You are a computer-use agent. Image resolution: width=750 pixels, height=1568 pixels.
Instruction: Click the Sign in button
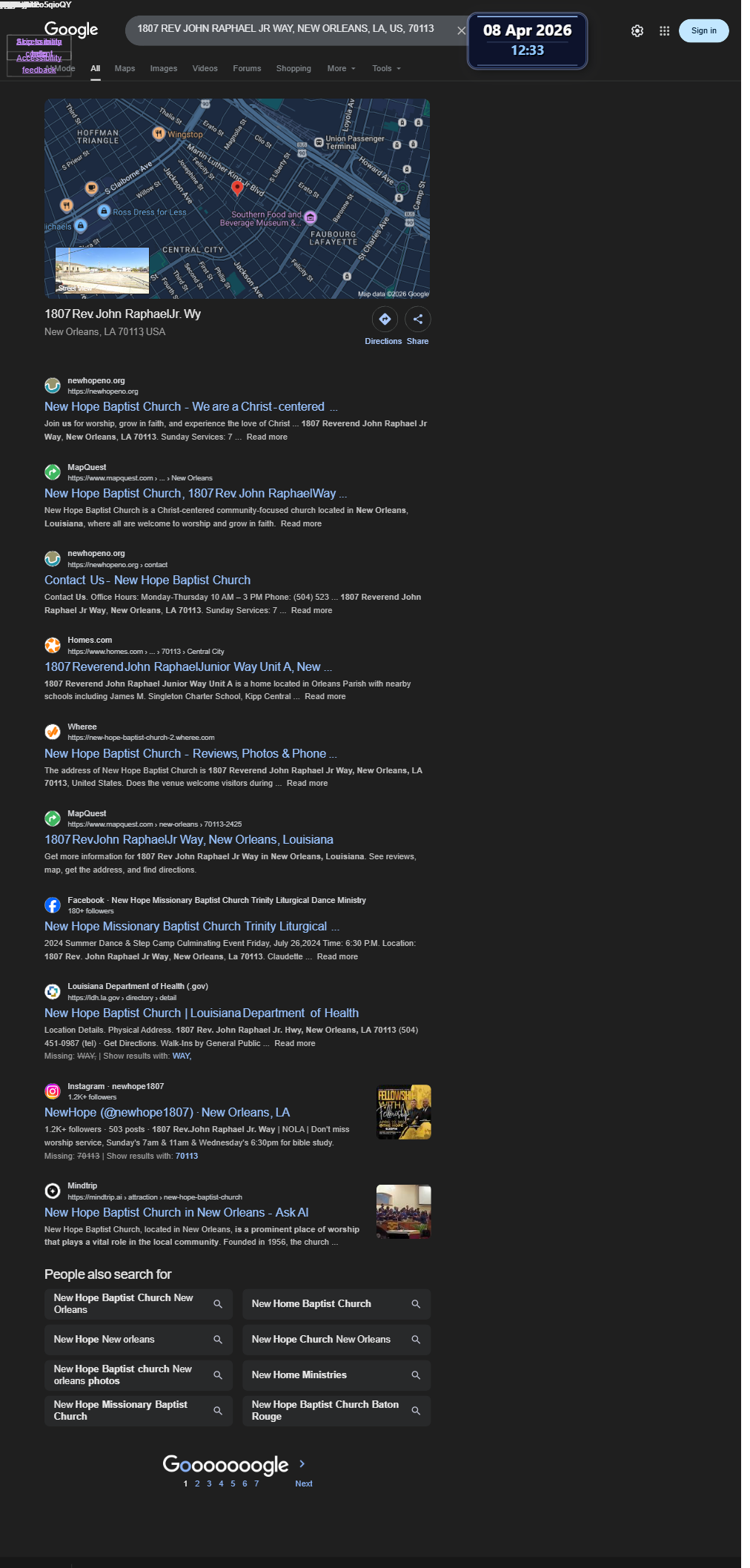703,31
